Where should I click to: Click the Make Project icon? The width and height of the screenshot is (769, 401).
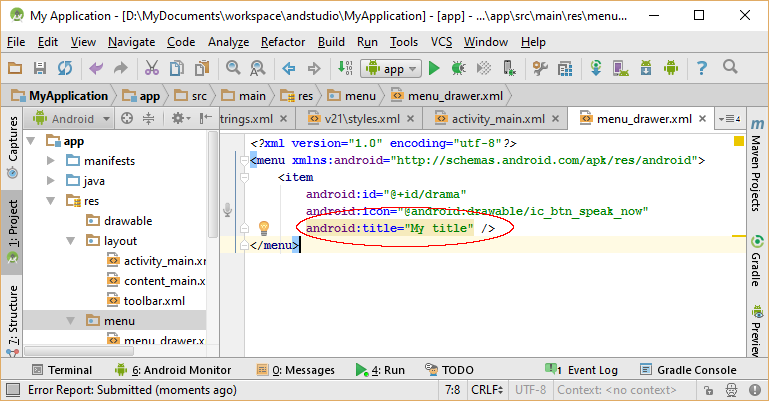pyautogui.click(x=345, y=68)
